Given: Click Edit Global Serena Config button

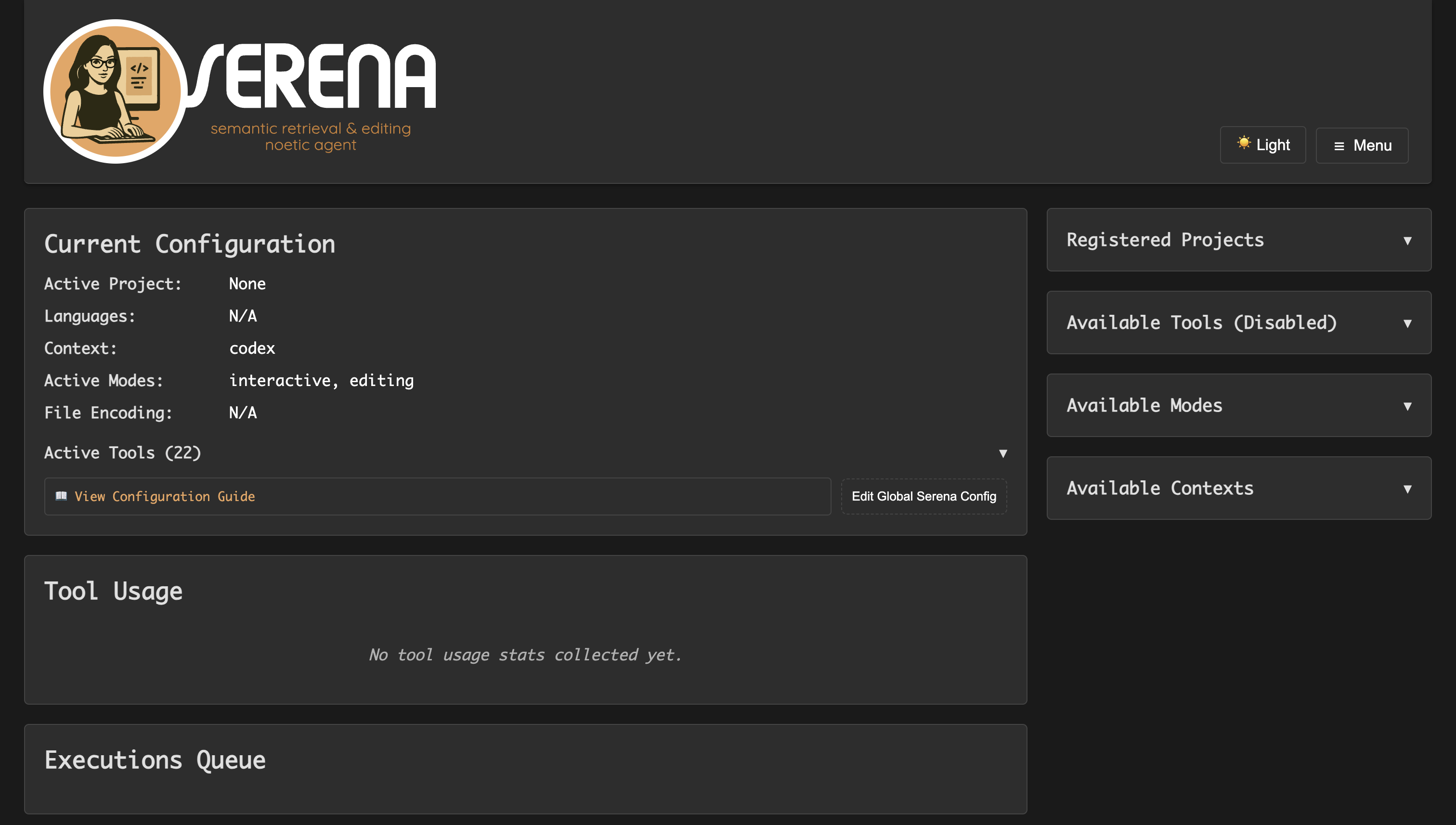Looking at the screenshot, I should (923, 496).
